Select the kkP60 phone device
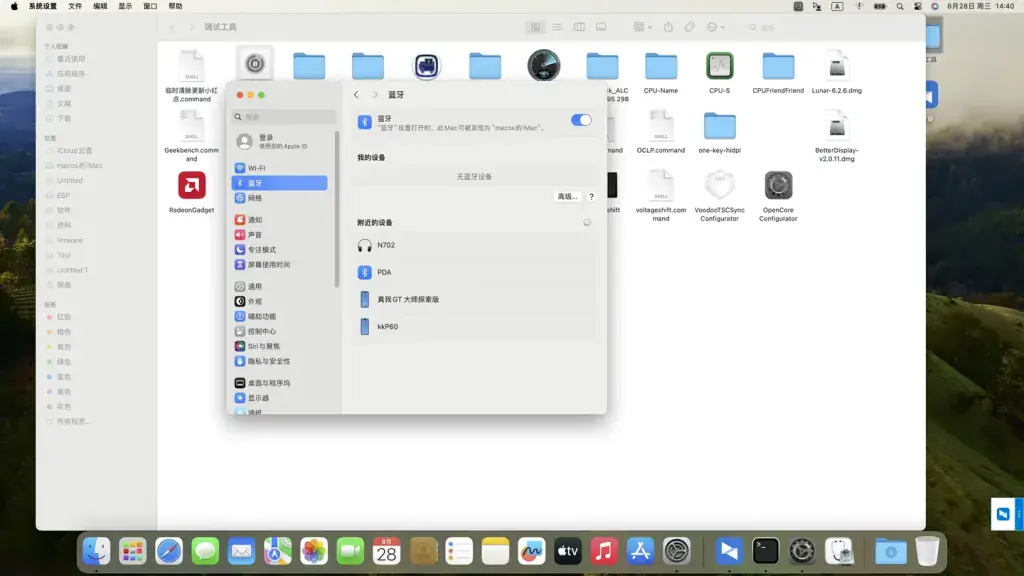 pyautogui.click(x=475, y=327)
